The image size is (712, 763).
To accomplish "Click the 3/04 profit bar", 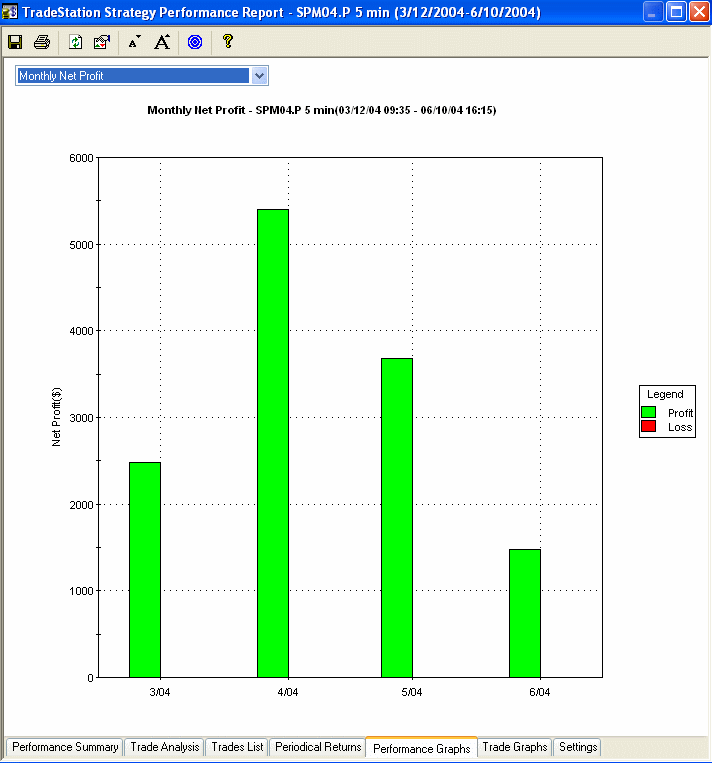I will [145, 569].
